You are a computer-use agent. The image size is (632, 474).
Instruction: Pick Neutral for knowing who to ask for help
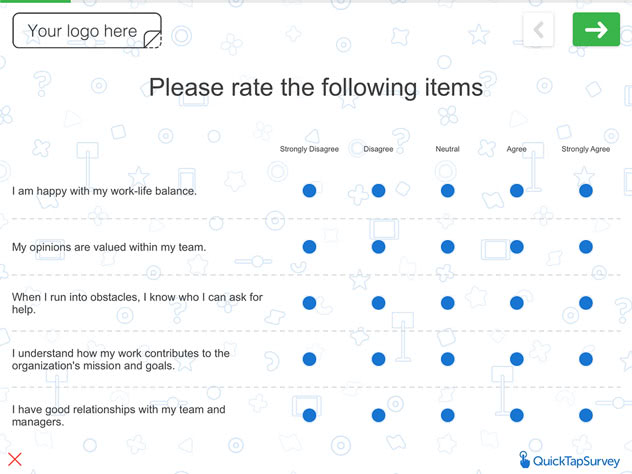(447, 303)
